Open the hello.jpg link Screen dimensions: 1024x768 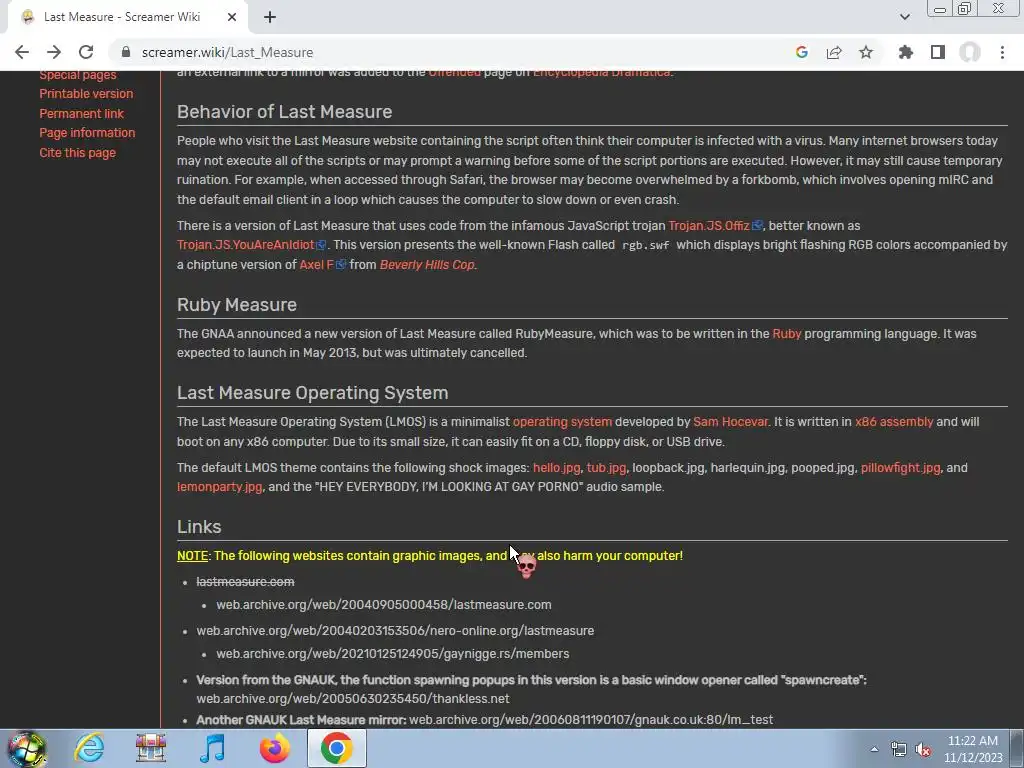(556, 468)
